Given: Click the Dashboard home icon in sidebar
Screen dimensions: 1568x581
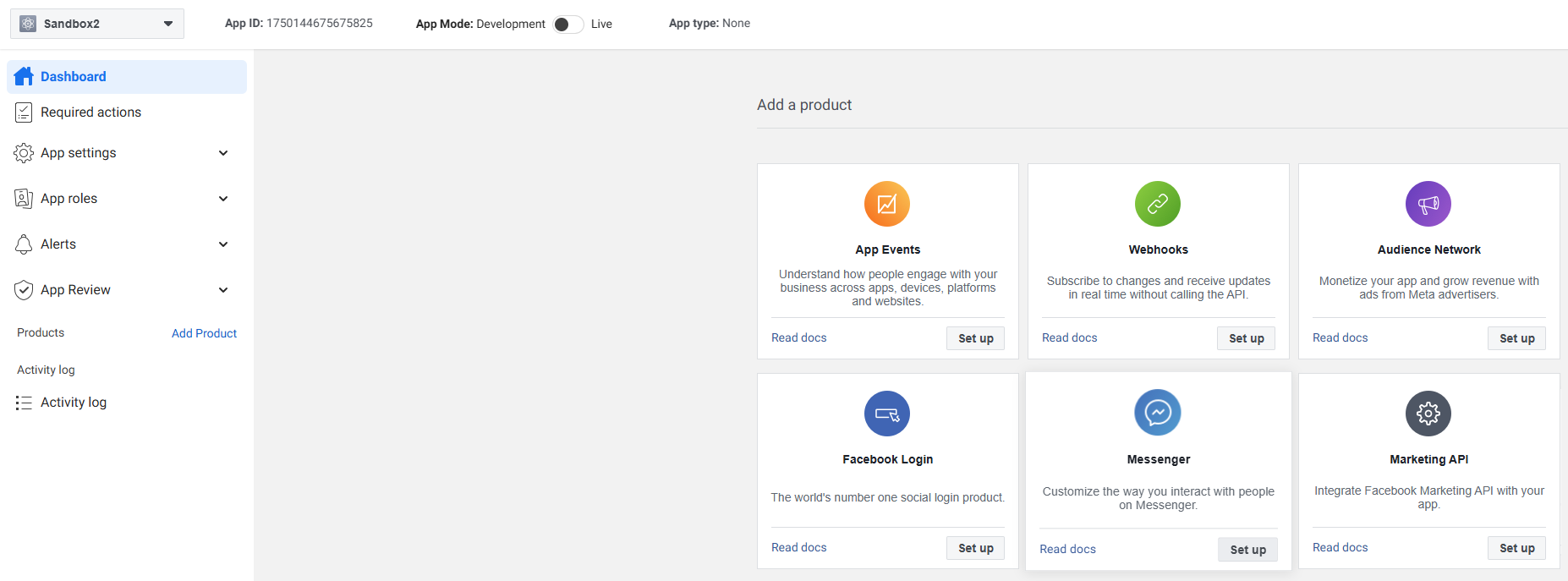Looking at the screenshot, I should pos(24,76).
